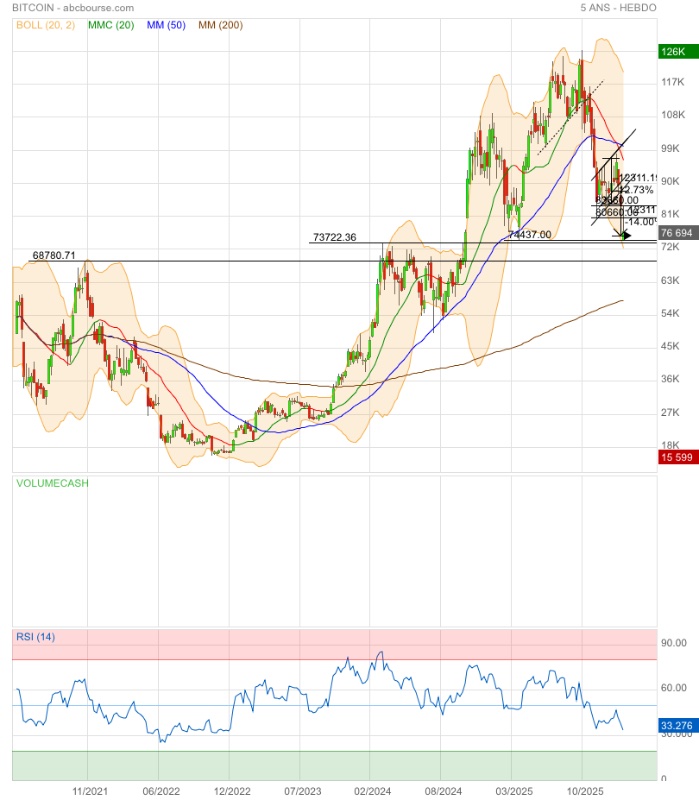Select the 73722.36 support line label
The width and height of the screenshot is (699, 800).
334,238
